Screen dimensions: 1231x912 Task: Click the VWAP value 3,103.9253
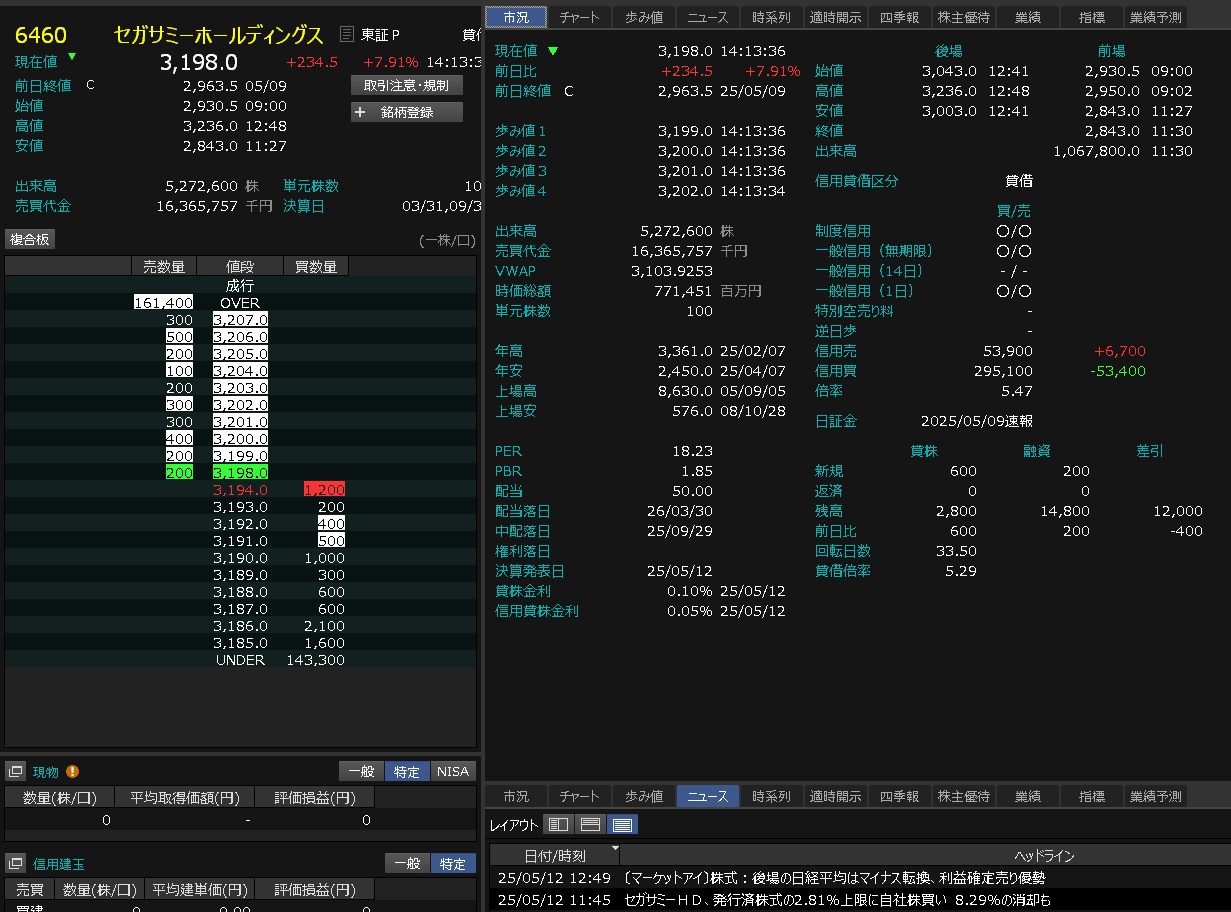(x=672, y=271)
